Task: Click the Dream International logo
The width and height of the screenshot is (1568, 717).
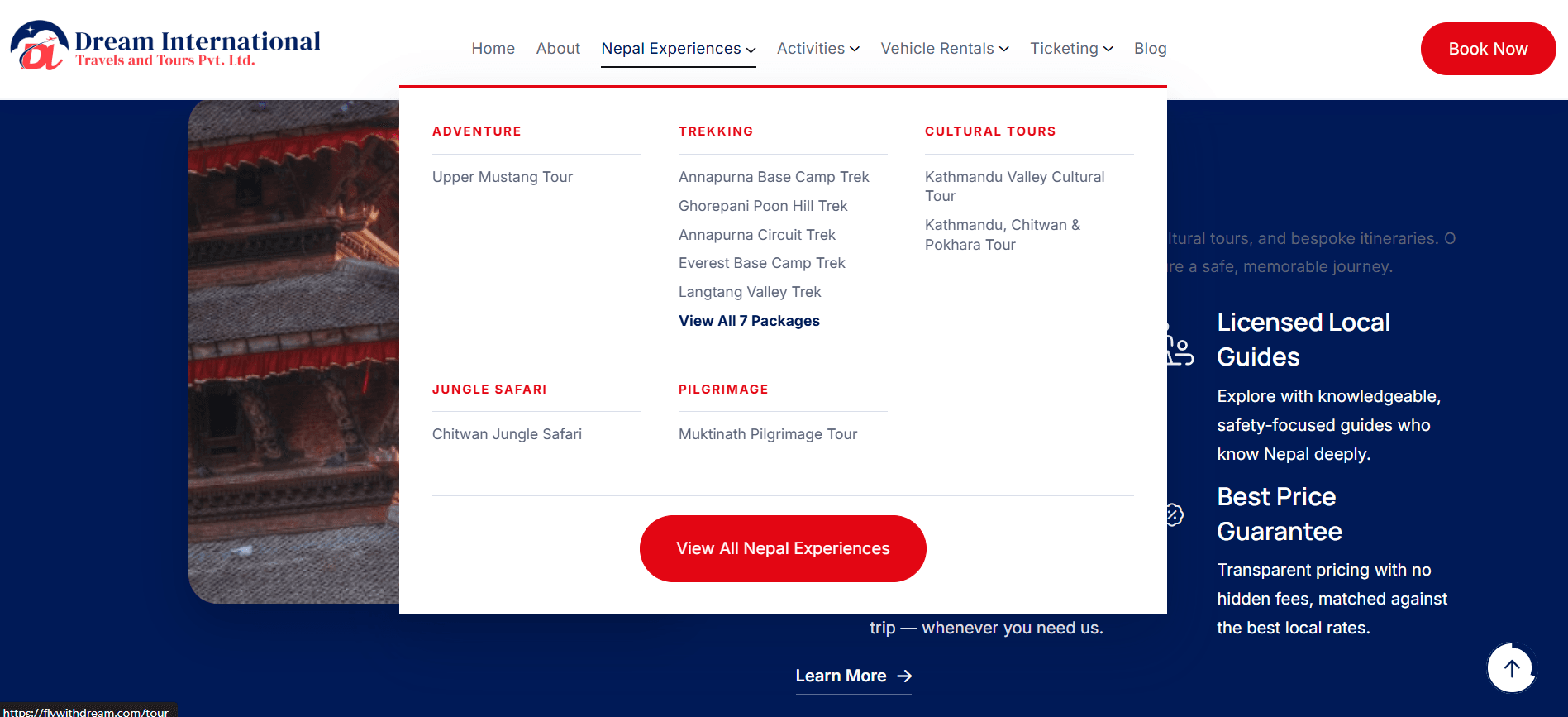Action: click(165, 47)
